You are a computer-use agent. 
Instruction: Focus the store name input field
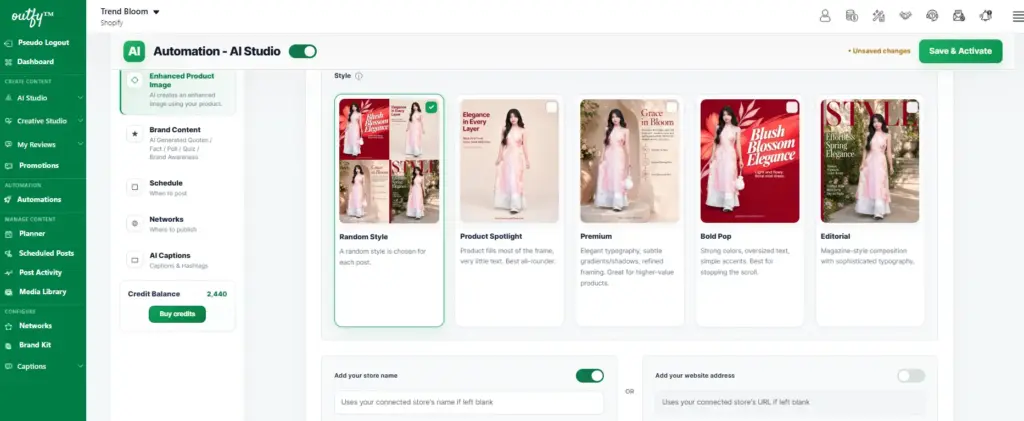[469, 402]
